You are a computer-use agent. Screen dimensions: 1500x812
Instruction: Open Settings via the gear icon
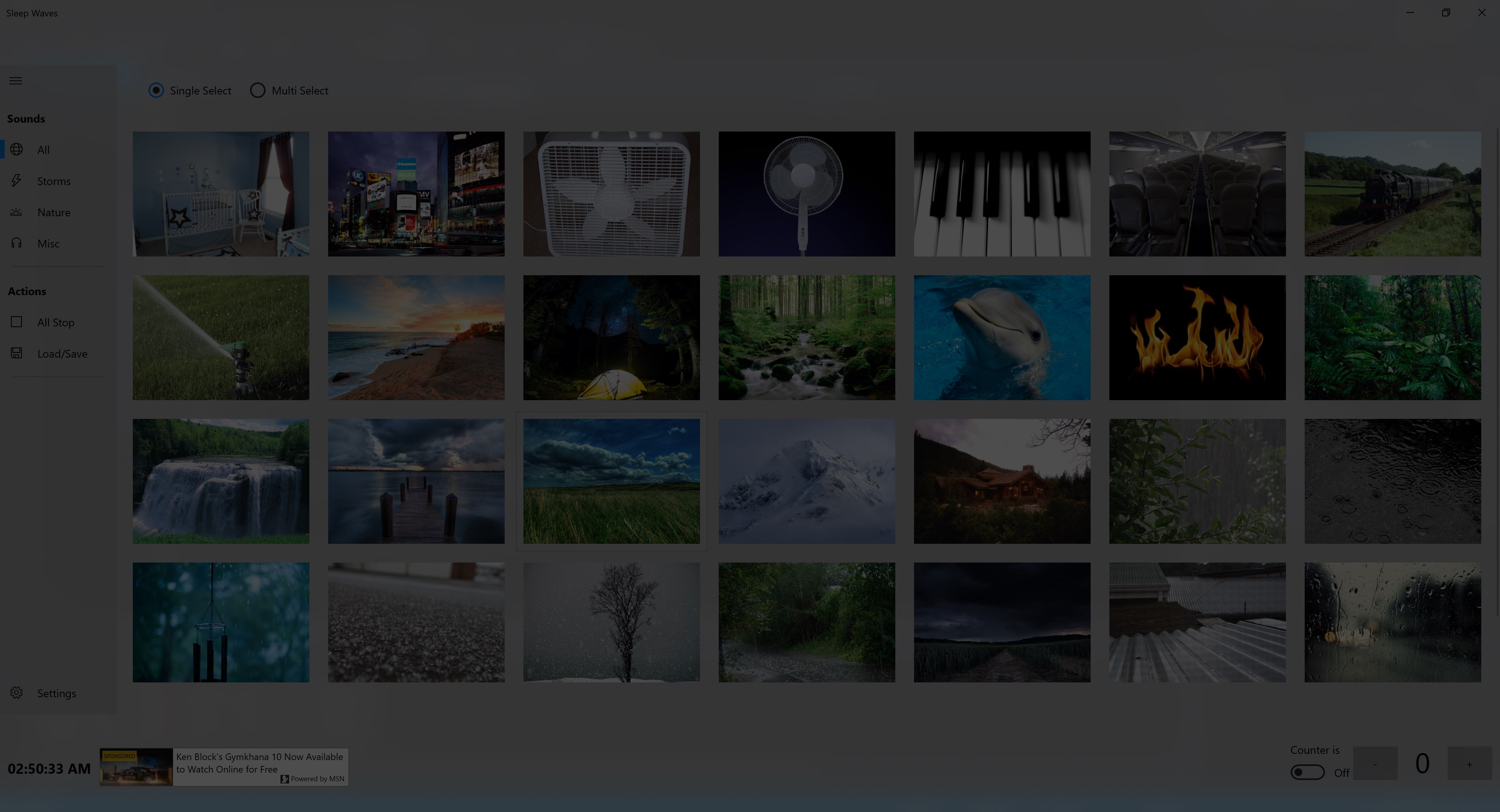[16, 693]
